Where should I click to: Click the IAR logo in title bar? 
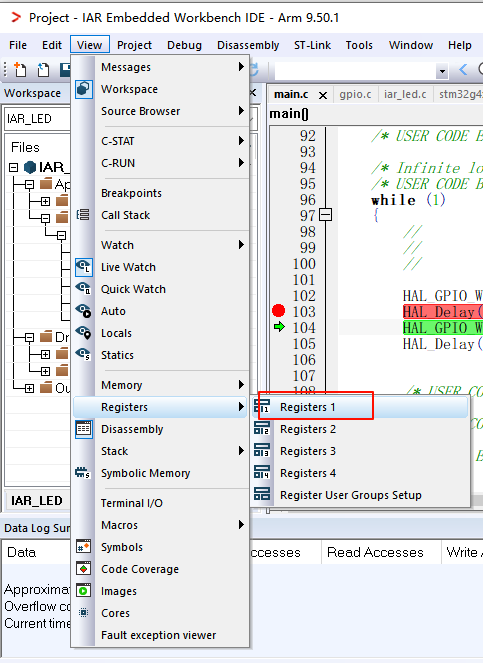(x=16, y=17)
